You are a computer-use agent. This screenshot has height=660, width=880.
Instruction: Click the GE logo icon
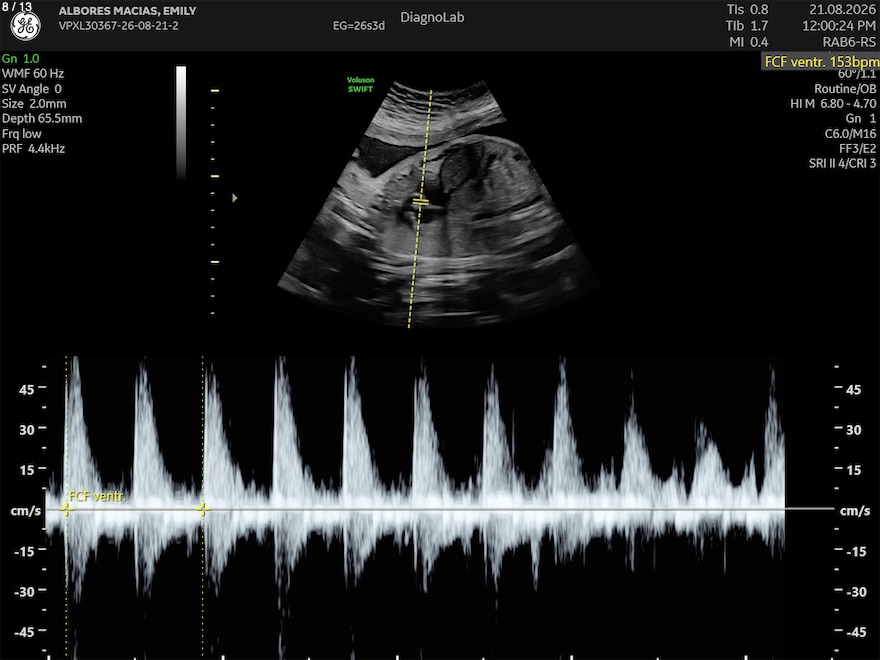coord(25,26)
